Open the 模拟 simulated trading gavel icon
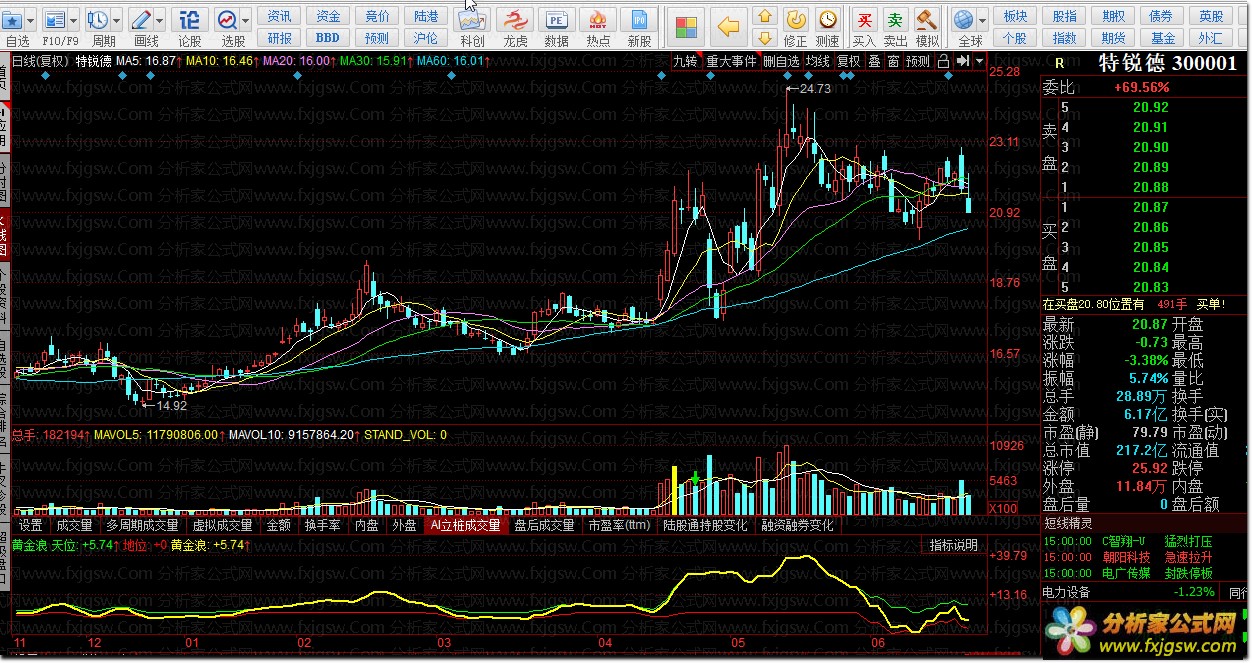Viewport: 1253px width, 663px height. pos(928,20)
